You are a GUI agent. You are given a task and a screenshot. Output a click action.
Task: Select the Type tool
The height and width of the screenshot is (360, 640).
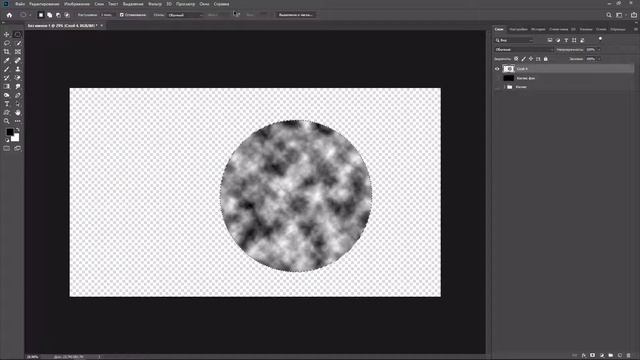click(x=7, y=104)
